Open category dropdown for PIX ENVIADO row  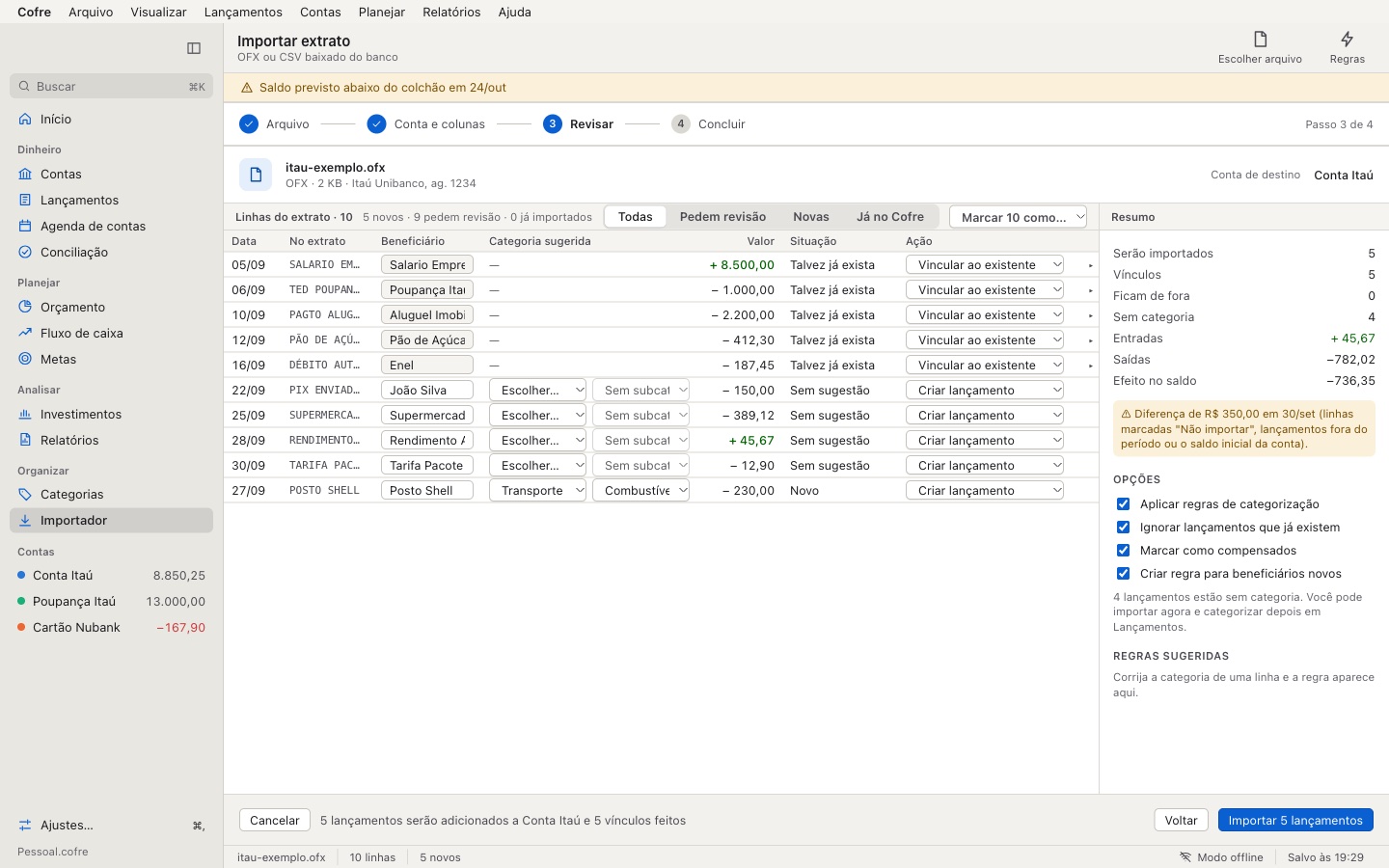pyautogui.click(x=537, y=391)
